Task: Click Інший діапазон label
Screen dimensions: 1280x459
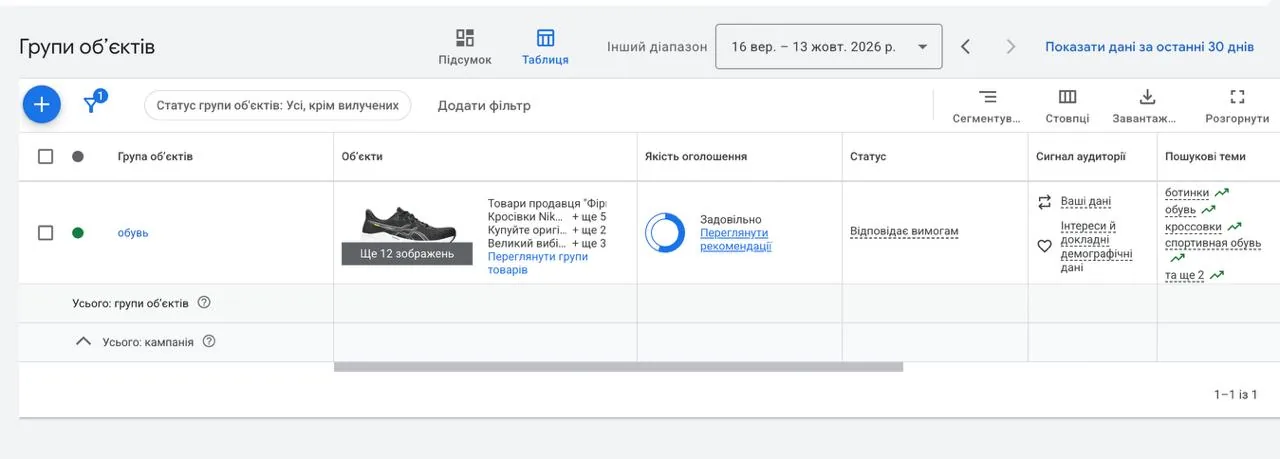Action: tap(657, 47)
